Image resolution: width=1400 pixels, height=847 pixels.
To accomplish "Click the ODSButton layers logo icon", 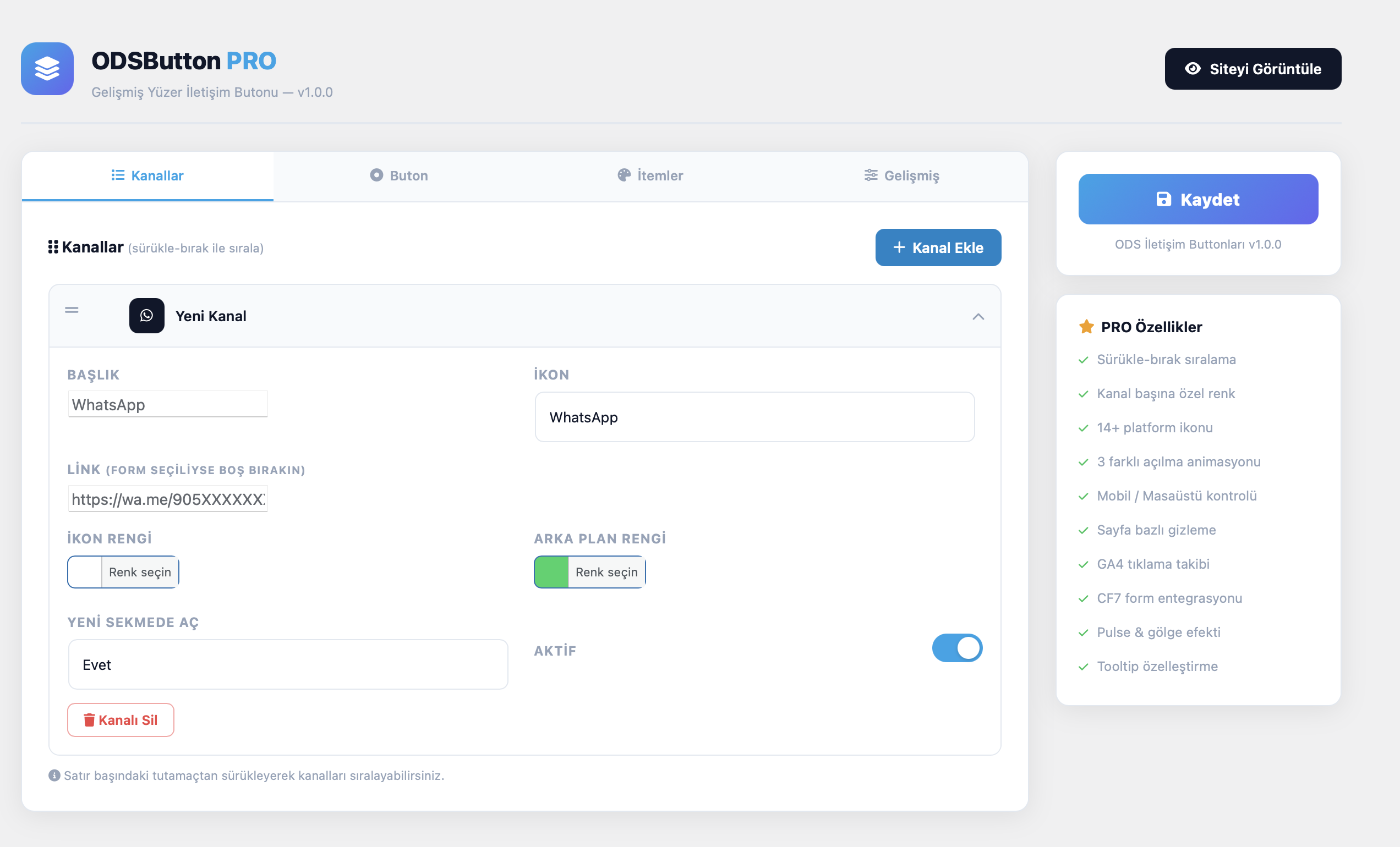I will point(47,69).
